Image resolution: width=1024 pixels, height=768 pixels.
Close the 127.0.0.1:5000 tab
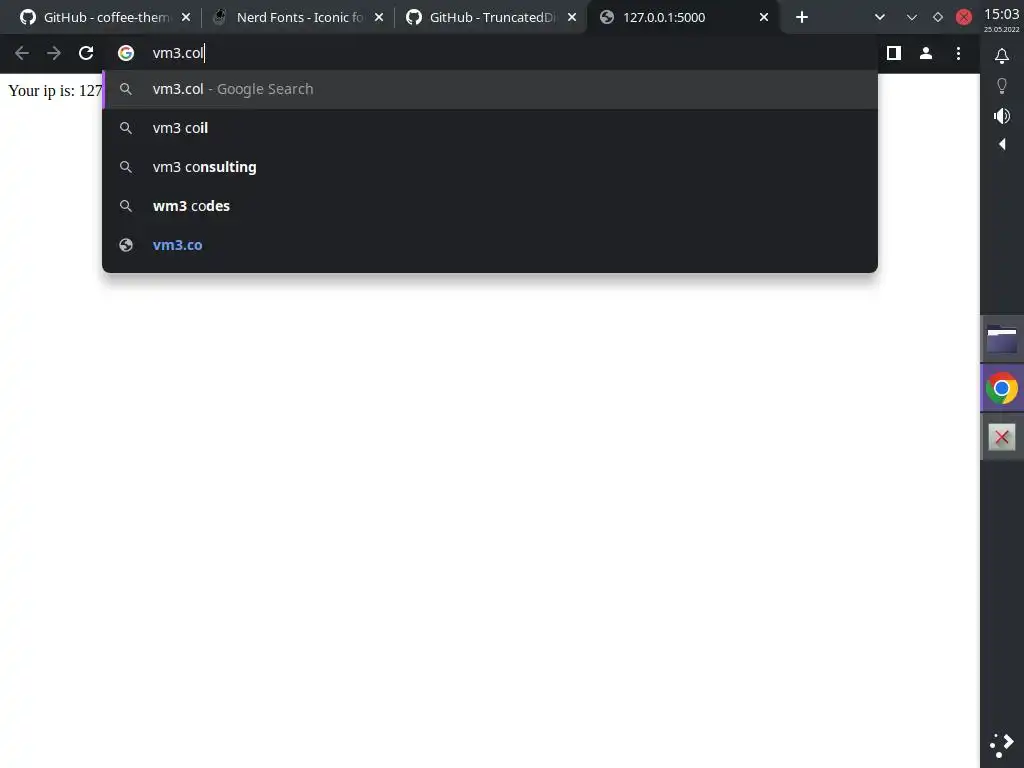point(764,18)
